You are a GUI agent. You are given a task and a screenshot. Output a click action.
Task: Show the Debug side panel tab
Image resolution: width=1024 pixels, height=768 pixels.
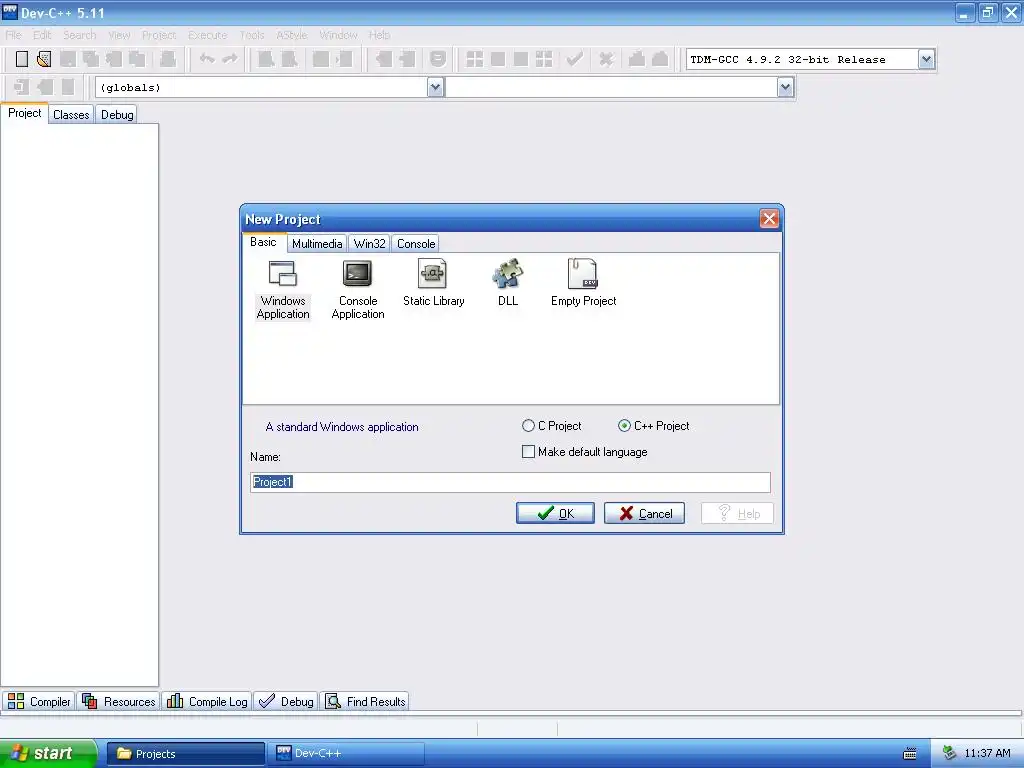tap(117, 115)
